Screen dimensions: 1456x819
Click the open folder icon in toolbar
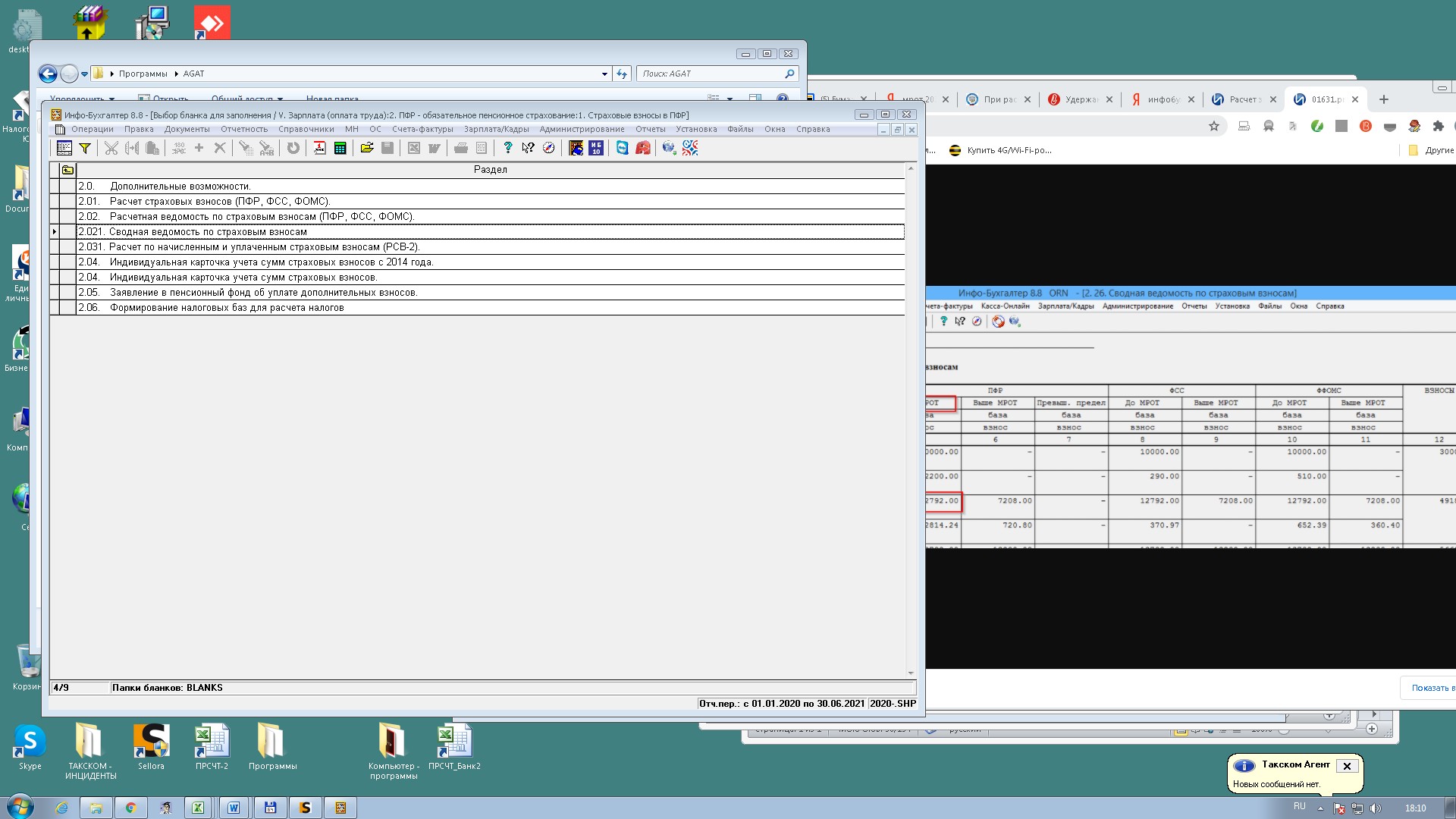pyautogui.click(x=367, y=148)
